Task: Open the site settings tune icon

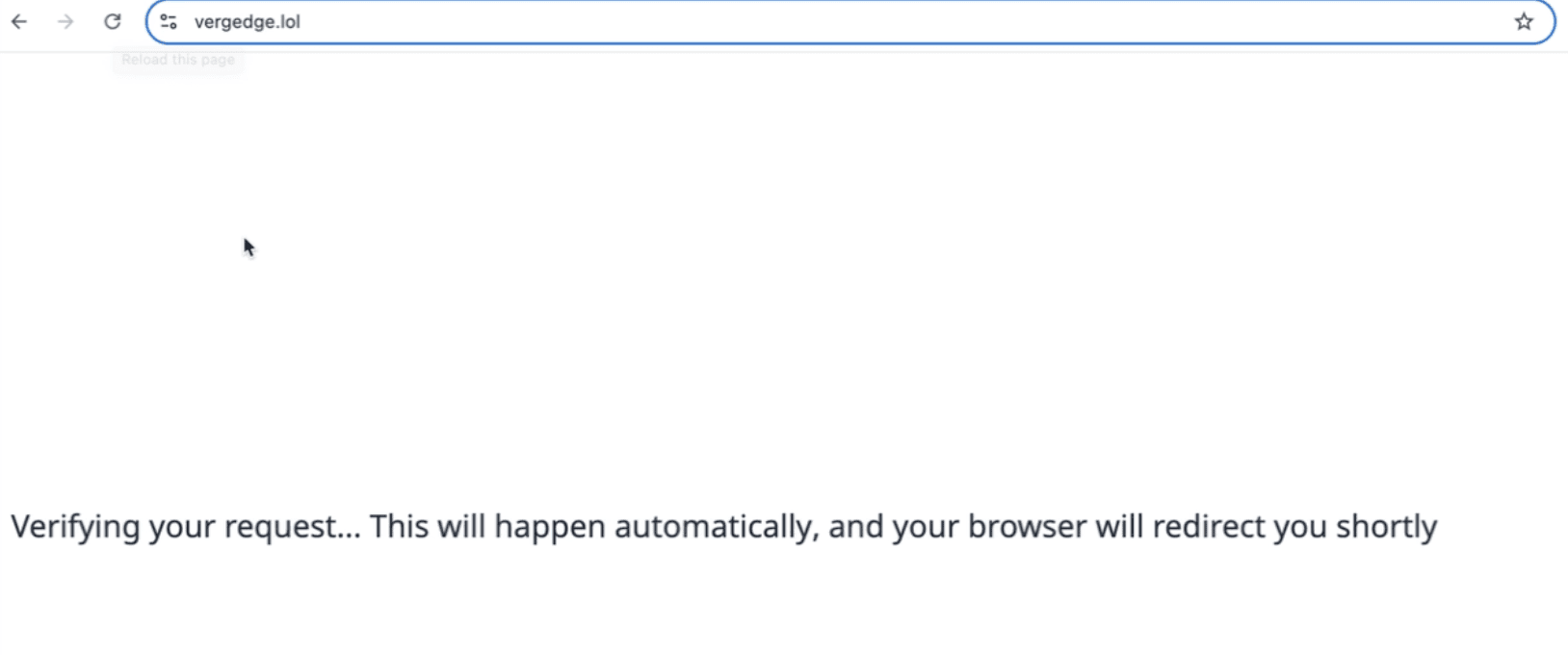Action: [169, 21]
